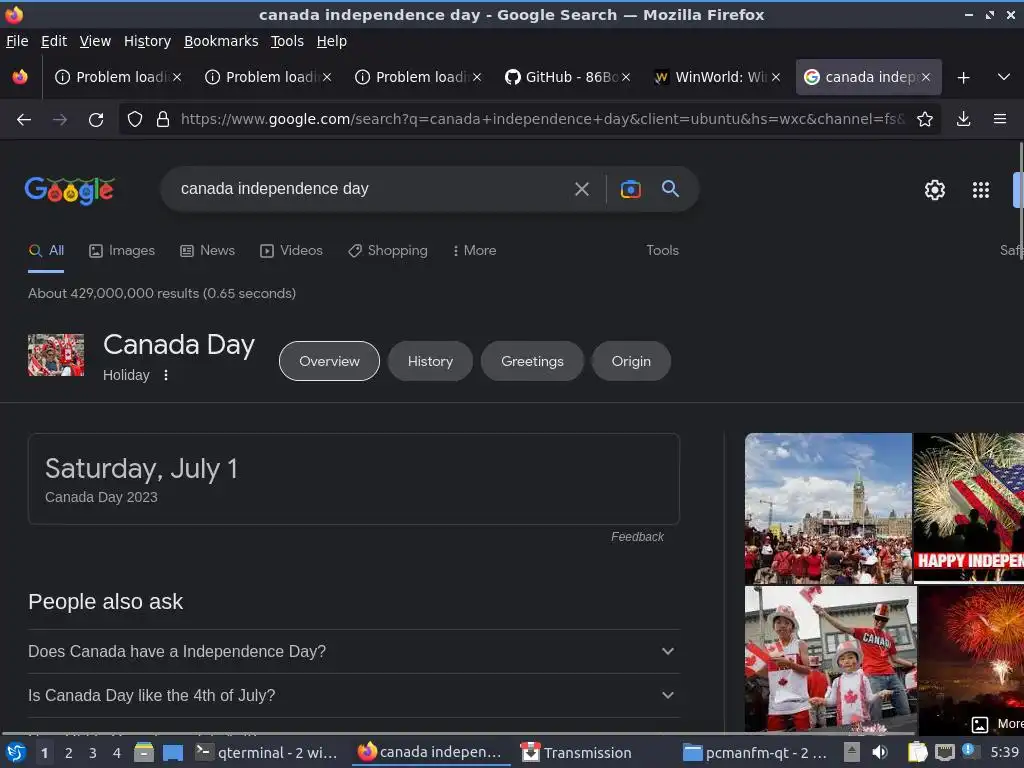Open the File menu
1024x768 pixels.
pos(17,41)
